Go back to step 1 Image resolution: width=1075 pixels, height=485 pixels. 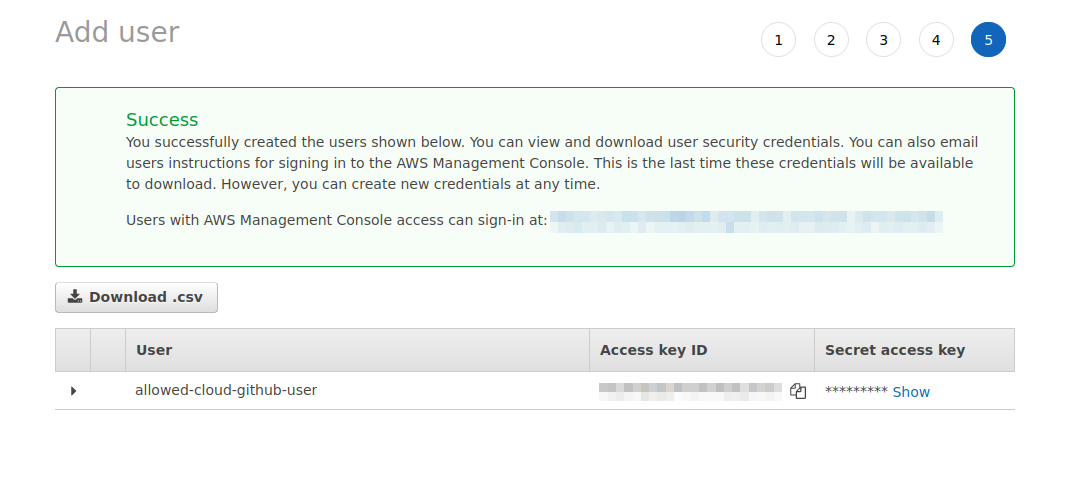point(778,40)
